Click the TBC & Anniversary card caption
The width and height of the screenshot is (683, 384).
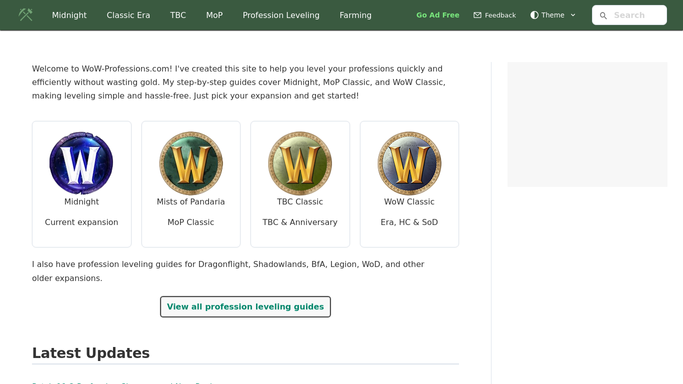tap(300, 222)
